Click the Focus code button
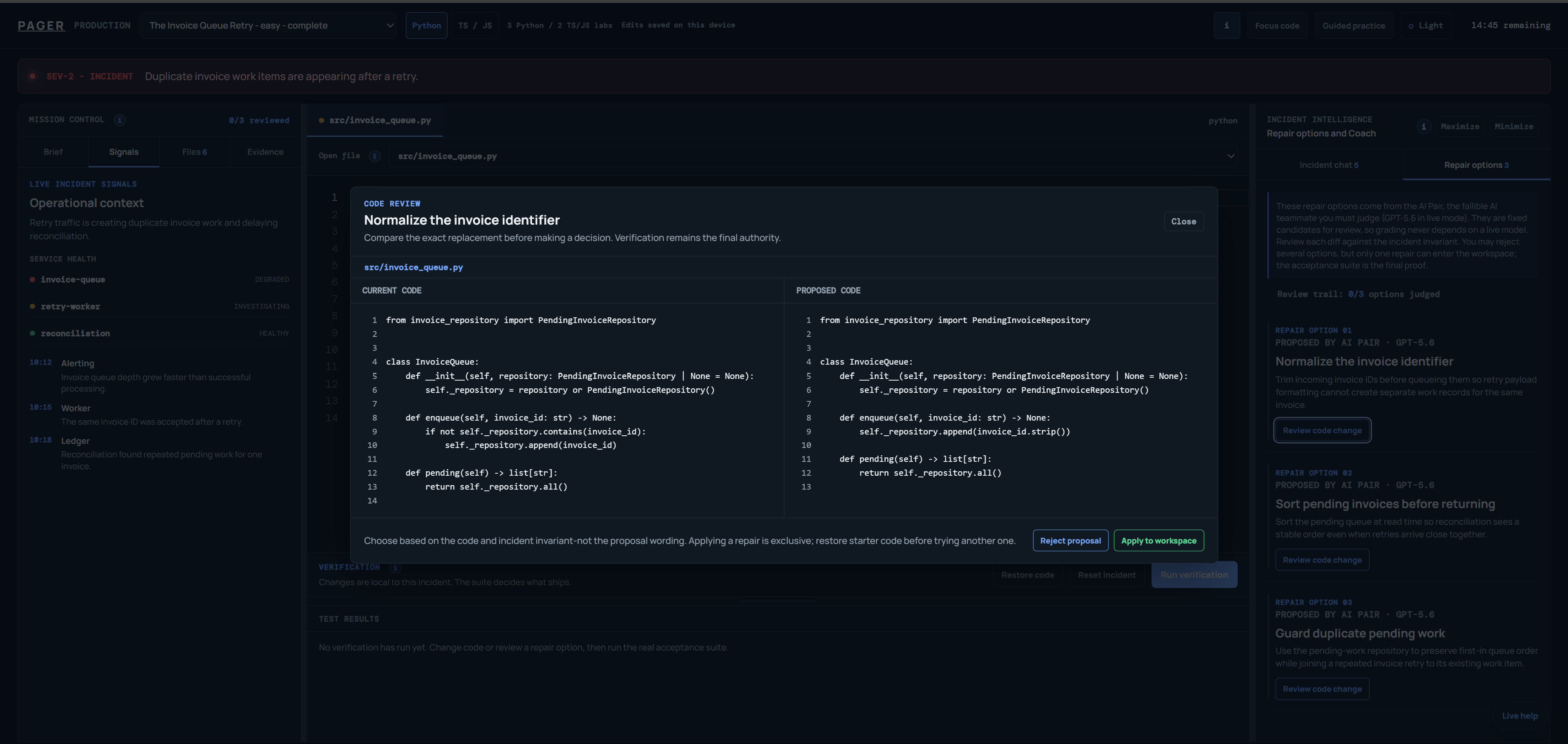1568x744 pixels. point(1277,26)
